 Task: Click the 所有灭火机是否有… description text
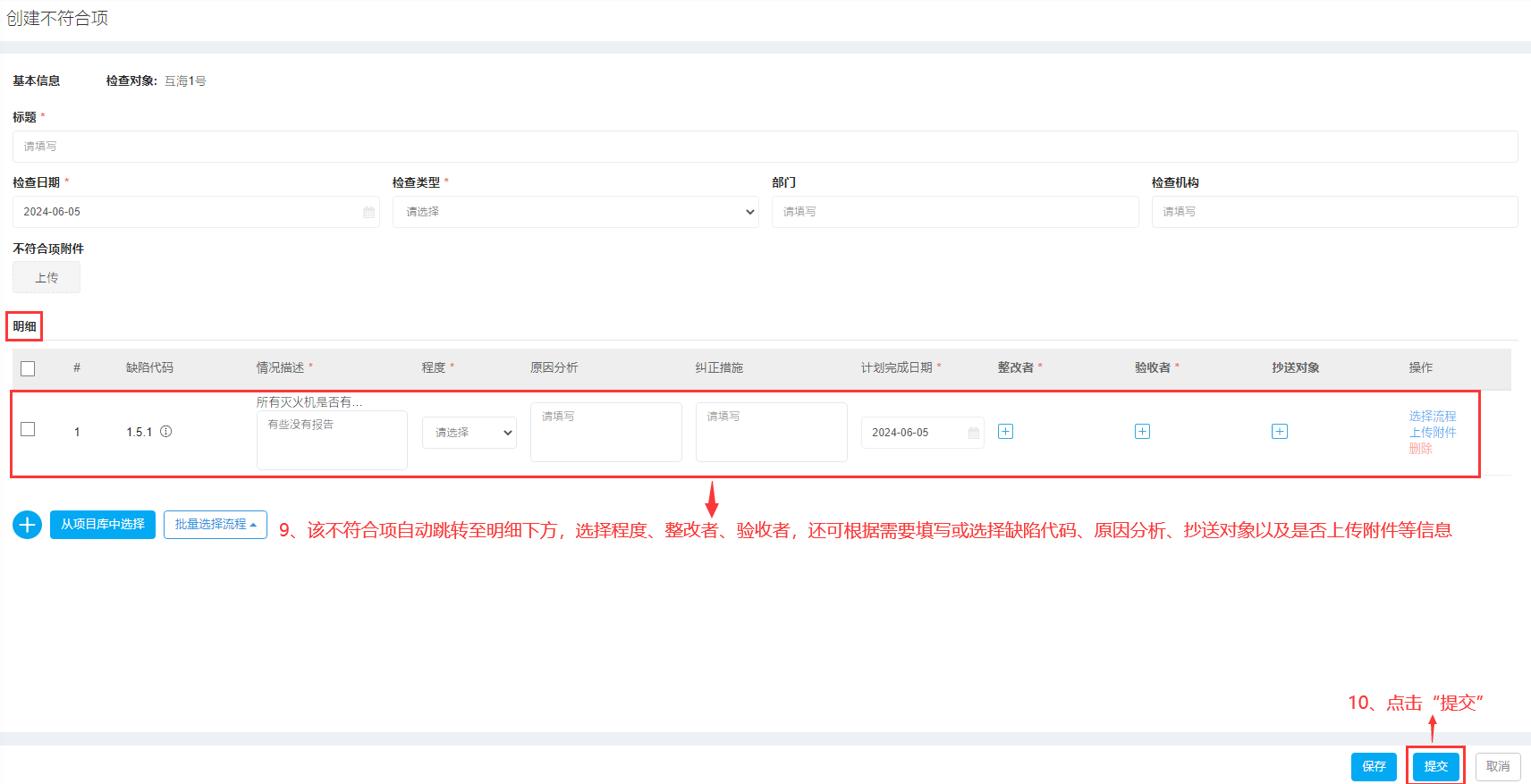309,402
